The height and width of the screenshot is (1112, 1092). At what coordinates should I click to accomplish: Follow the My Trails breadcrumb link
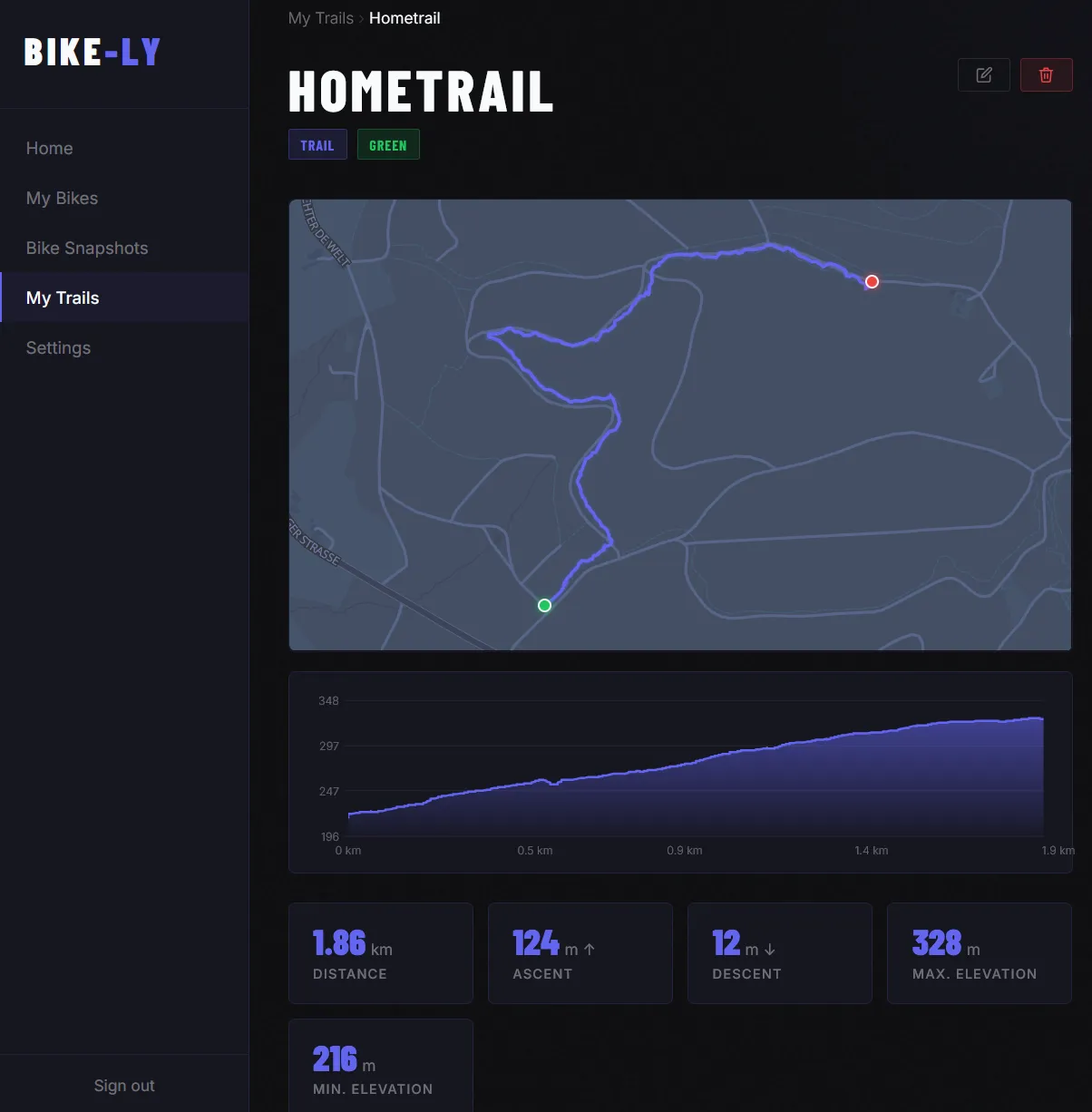[320, 18]
